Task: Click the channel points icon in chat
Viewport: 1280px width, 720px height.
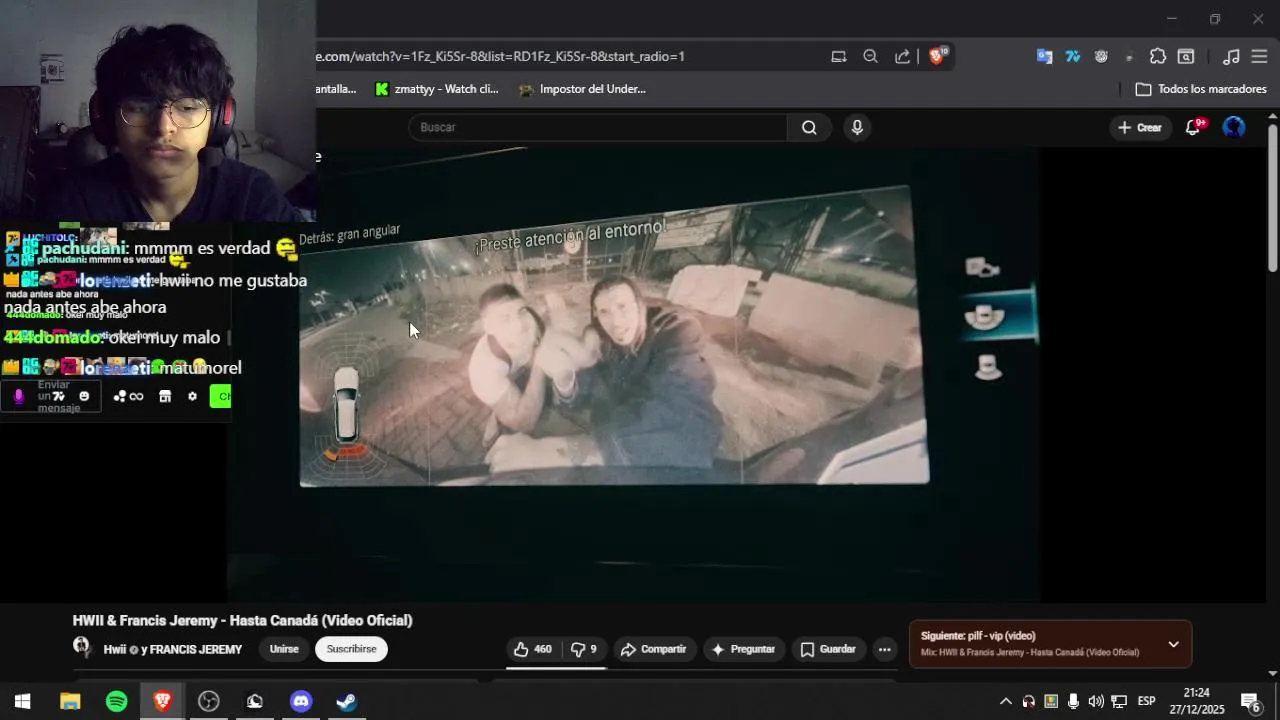Action: click(128, 396)
